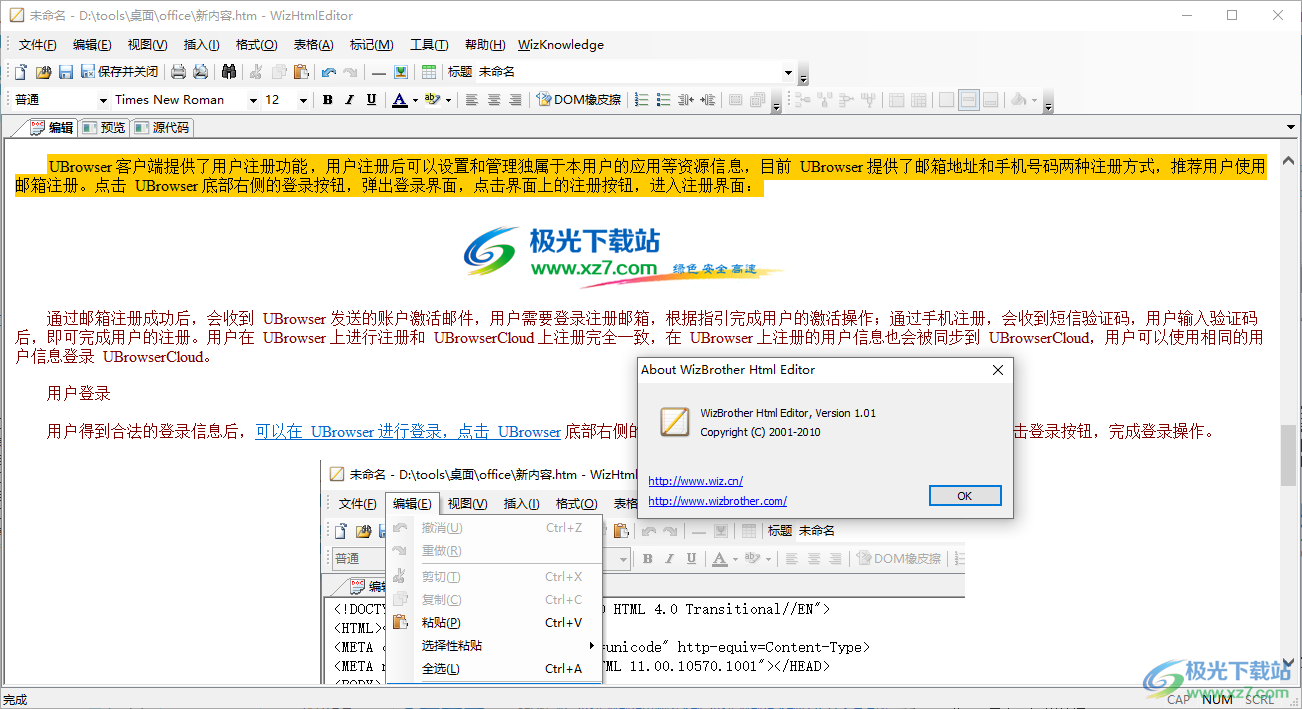Open the Find tool via binoculars icon

tap(230, 72)
